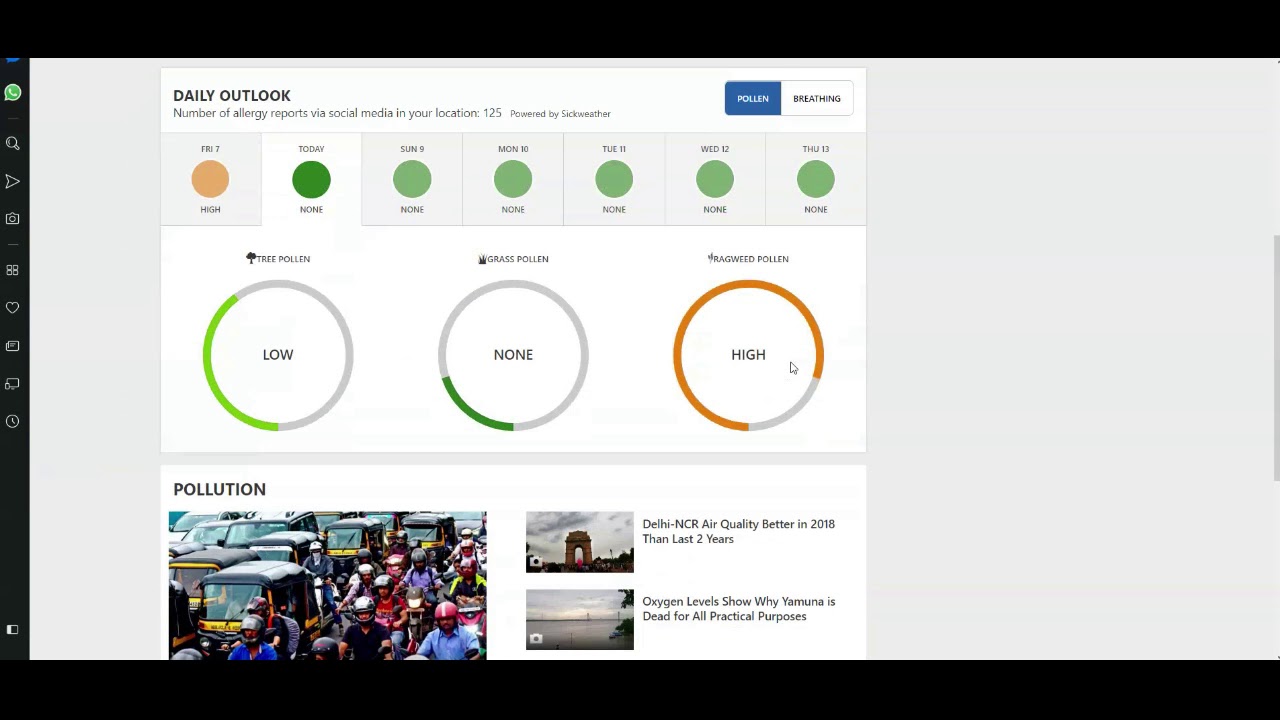This screenshot has width=1280, height=720.
Task: Open history clock icon in sidebar
Action: pos(13,421)
